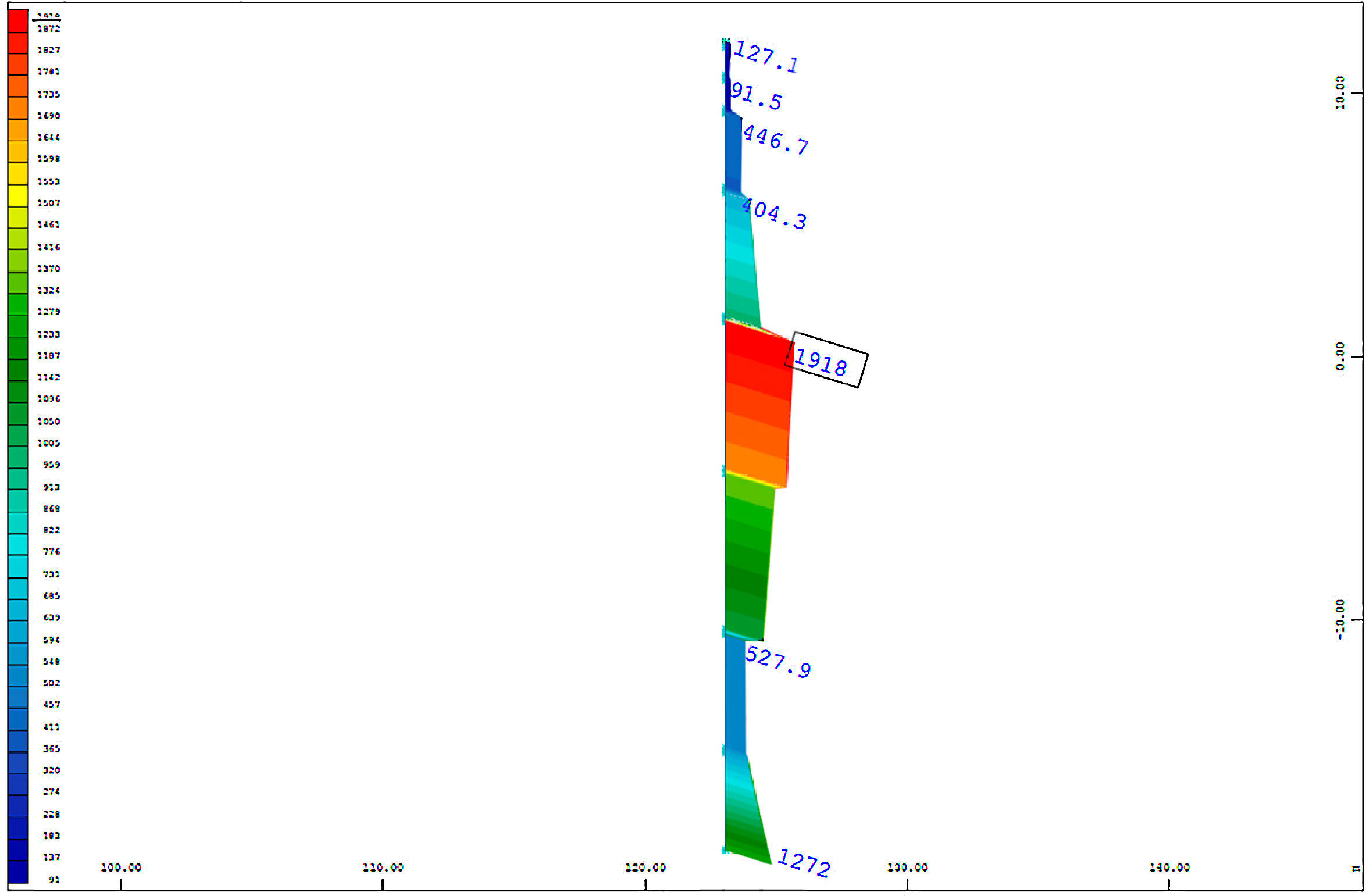
Task: Pick the top red legend swatch
Action: (18, 21)
